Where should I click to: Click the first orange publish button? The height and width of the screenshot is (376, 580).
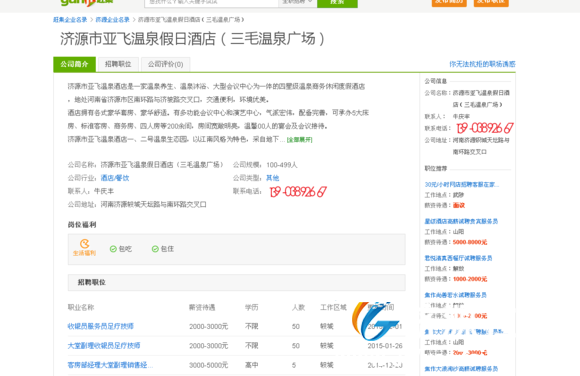[x=449, y=3]
